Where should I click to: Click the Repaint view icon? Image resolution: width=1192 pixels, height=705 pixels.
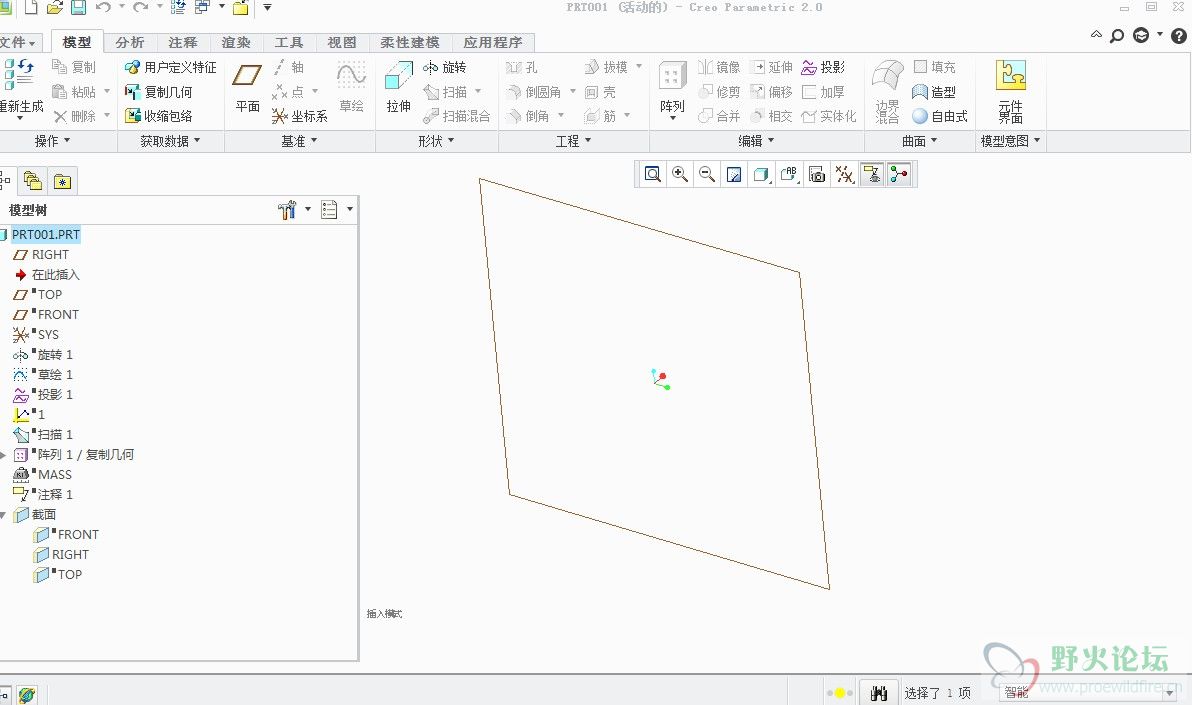(734, 174)
